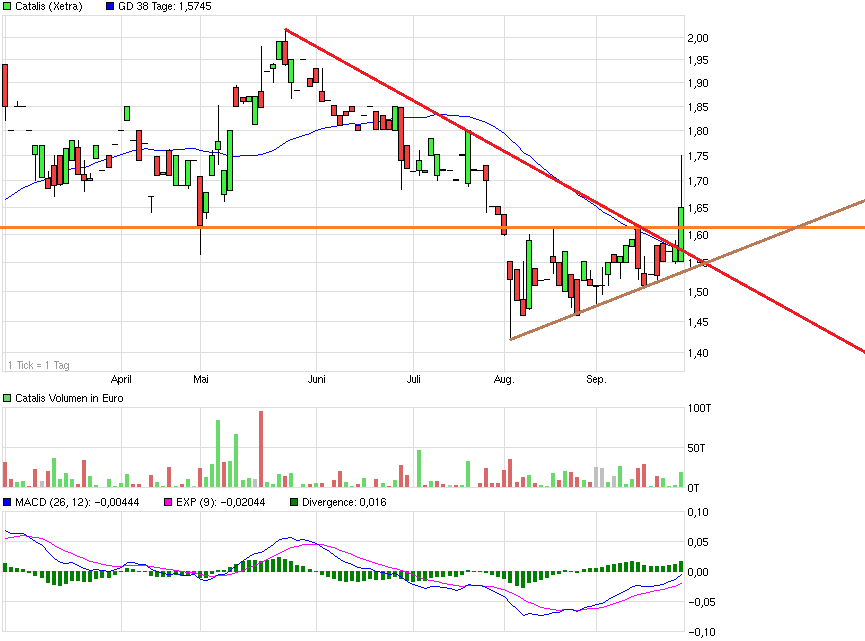Screen dimensions: 865x641
Task: Click the 1,80 price axis value
Action: [698, 131]
